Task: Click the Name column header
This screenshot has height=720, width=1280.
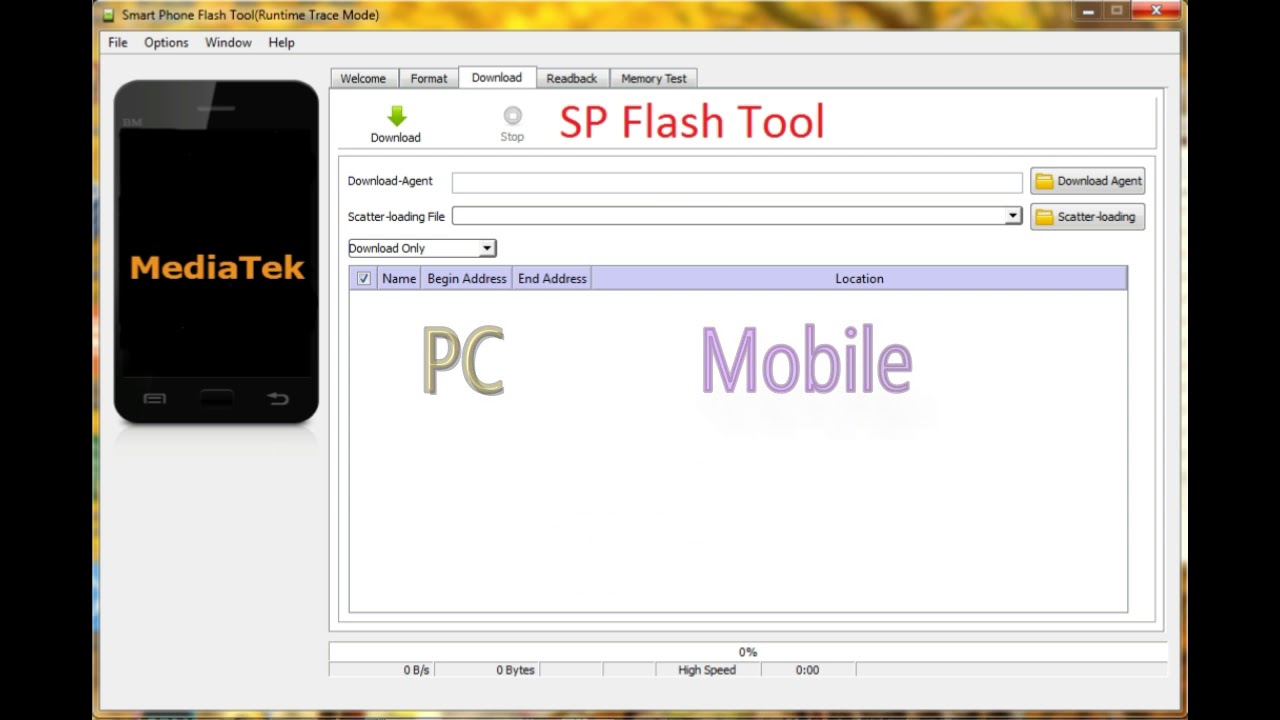Action: tap(399, 279)
